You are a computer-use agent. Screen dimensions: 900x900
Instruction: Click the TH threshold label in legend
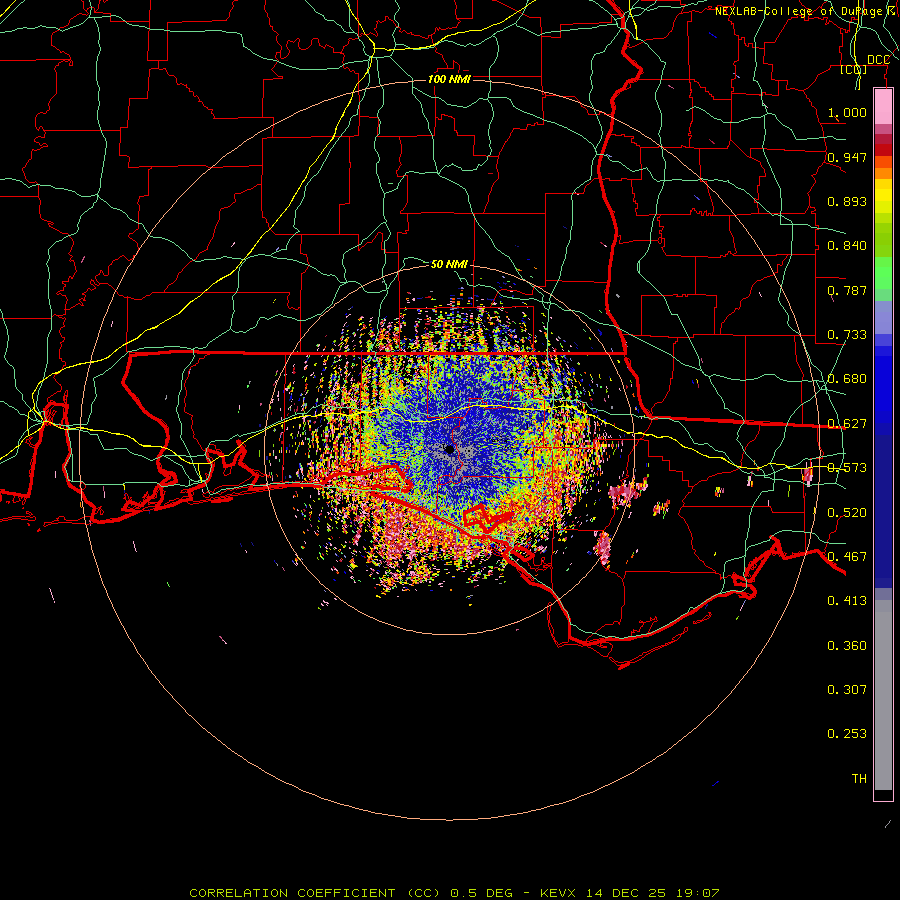859,779
